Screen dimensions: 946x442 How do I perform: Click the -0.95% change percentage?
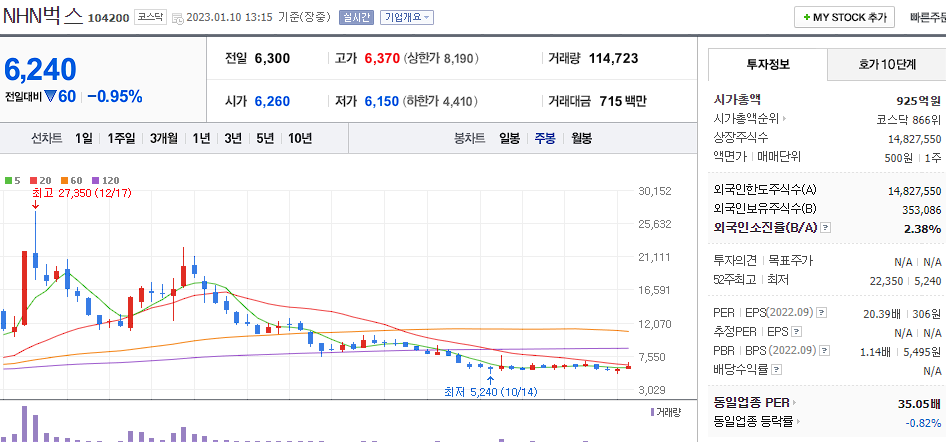pos(115,96)
